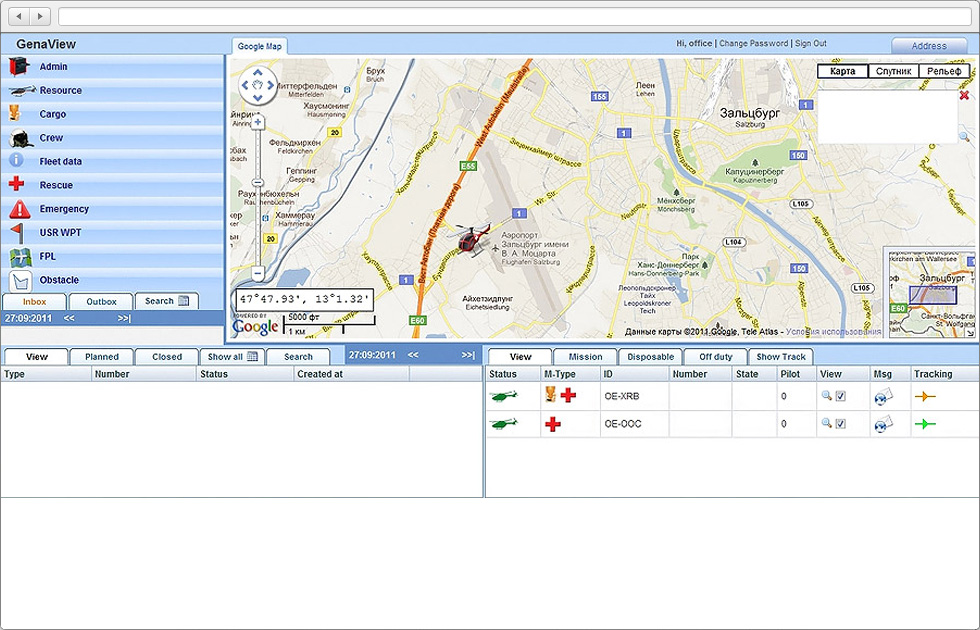The image size is (980, 630).
Task: Toggle view checkbox for OE-OOC
Action: (841, 424)
